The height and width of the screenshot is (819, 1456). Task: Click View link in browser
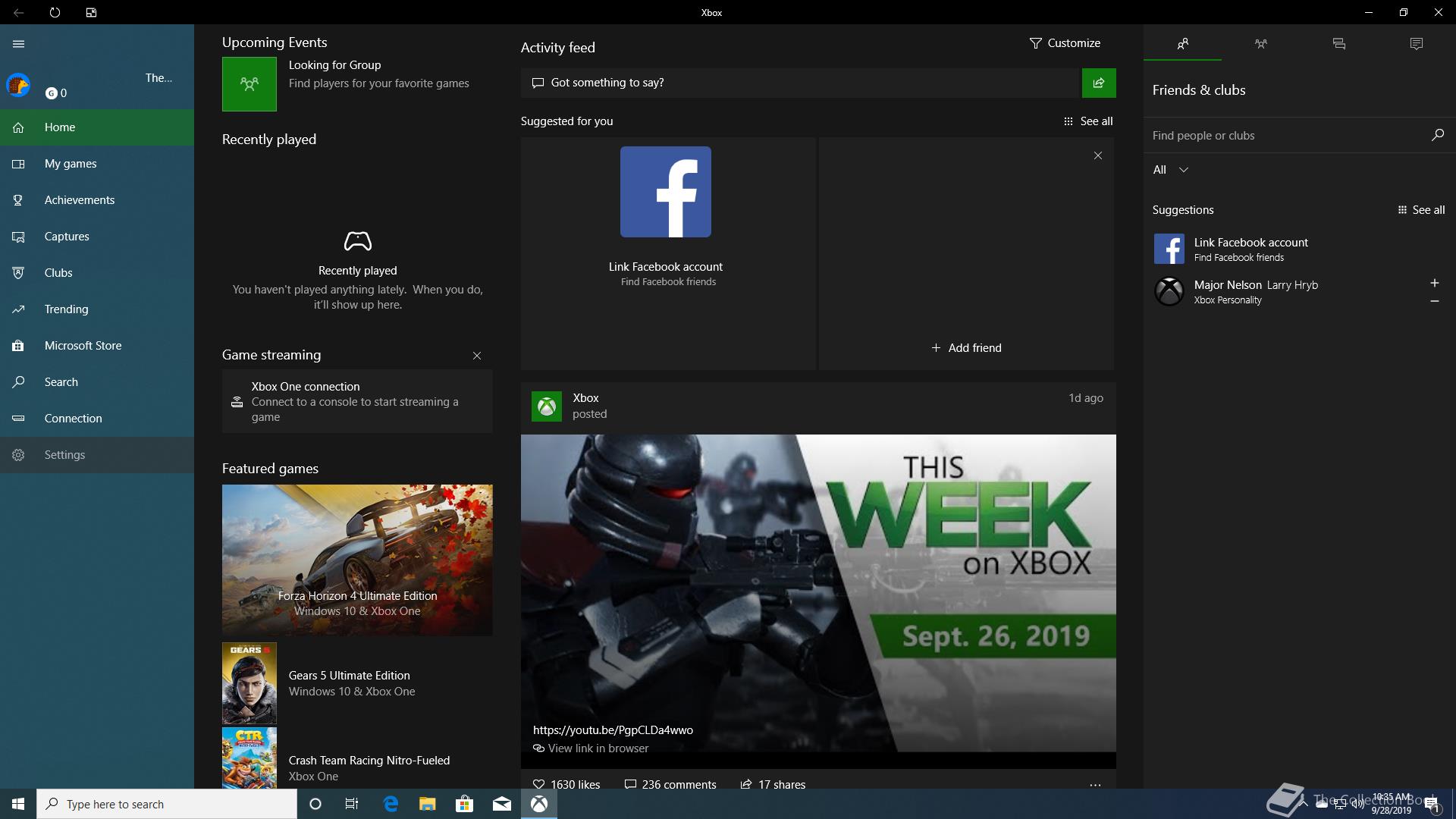591,748
